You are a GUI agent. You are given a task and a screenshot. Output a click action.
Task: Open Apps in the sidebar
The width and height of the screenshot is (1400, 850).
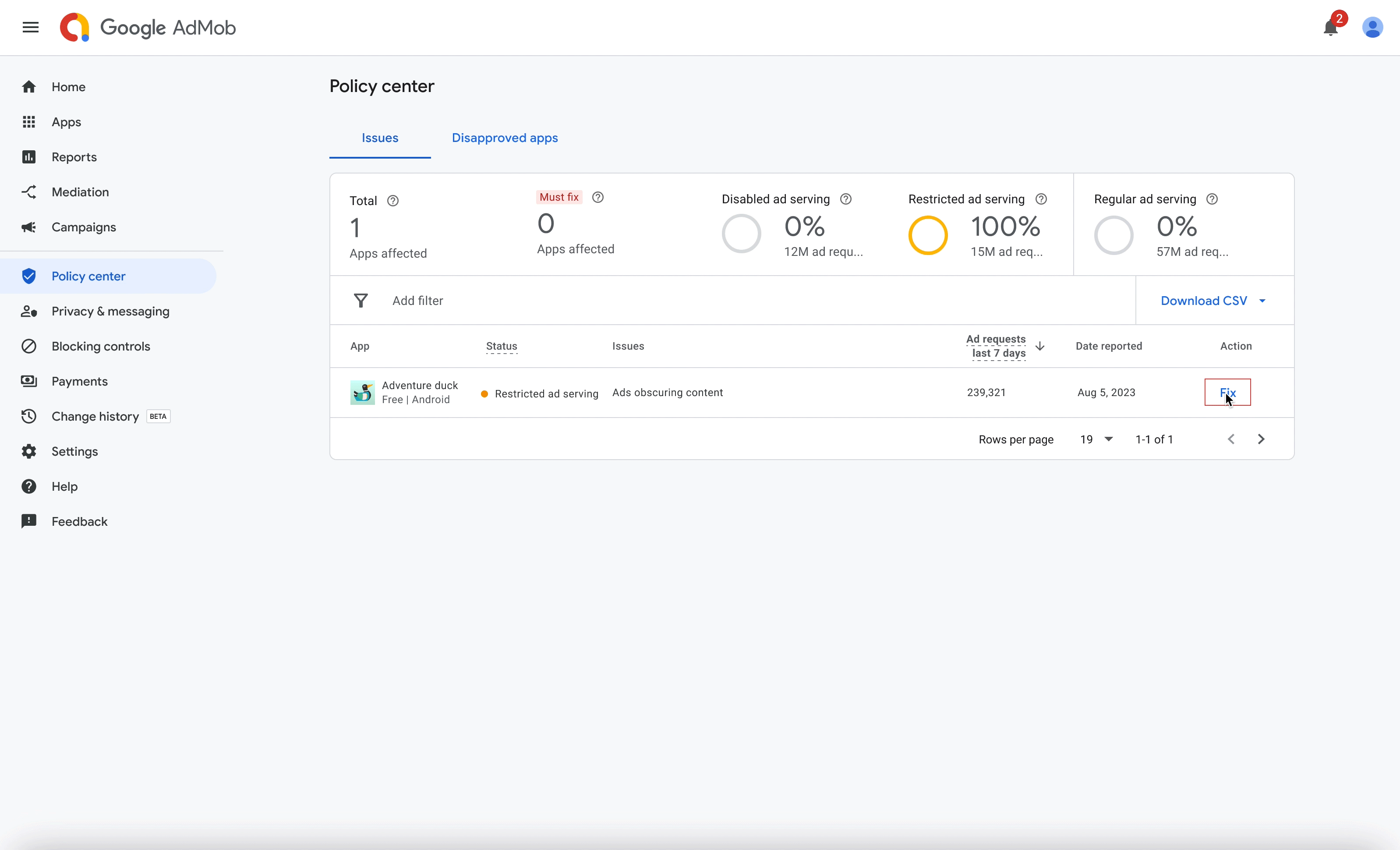click(66, 122)
